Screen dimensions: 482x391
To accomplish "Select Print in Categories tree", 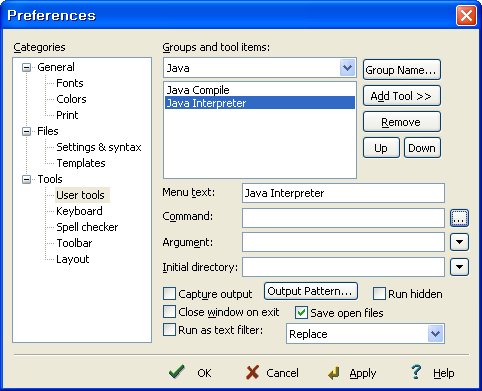I will click(67, 115).
